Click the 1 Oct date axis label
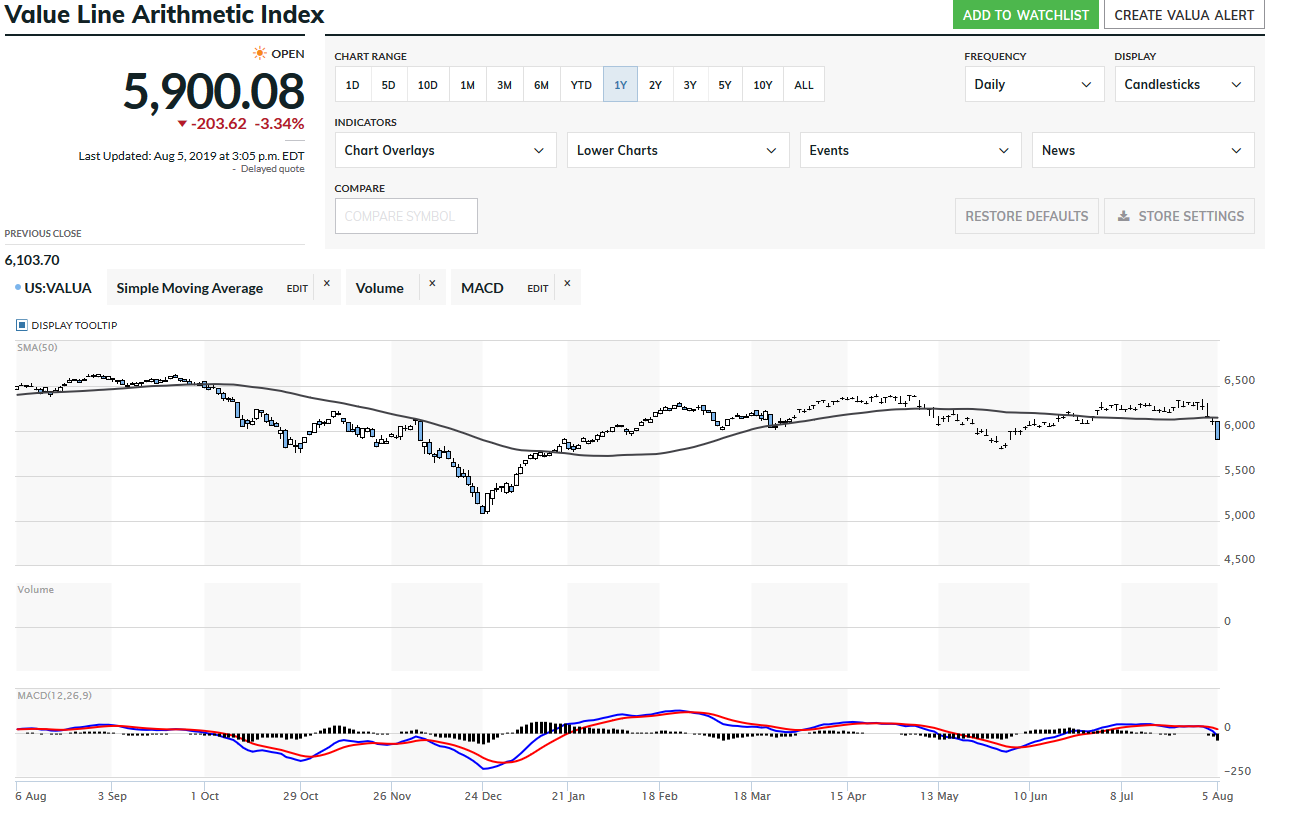The height and width of the screenshot is (827, 1291). [205, 797]
